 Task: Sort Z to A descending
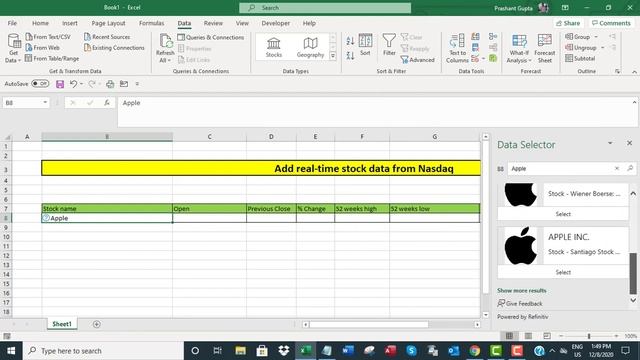350,56
